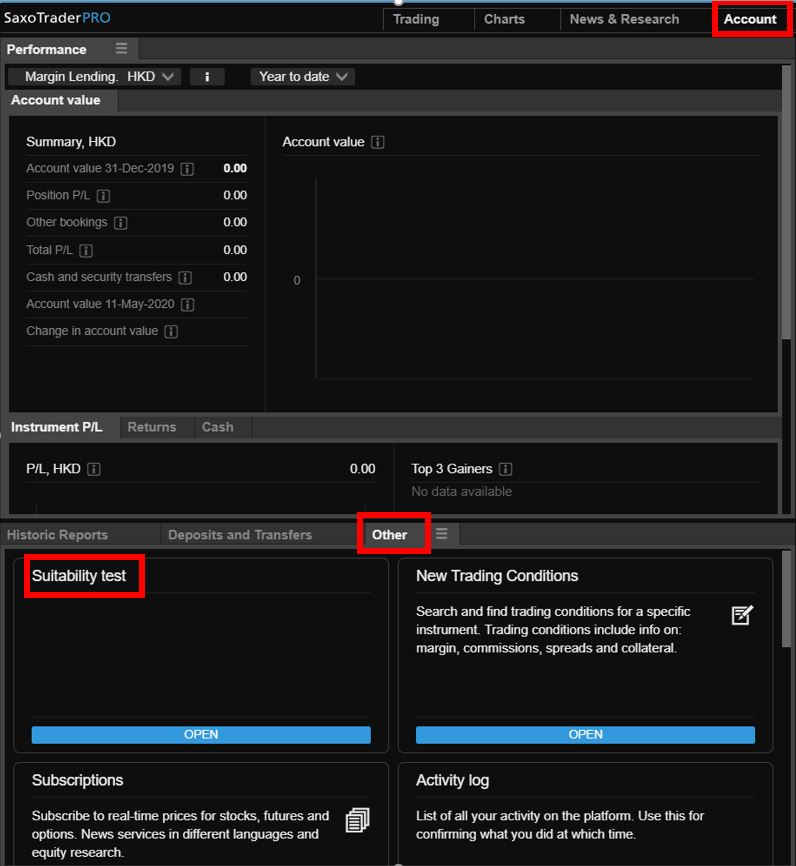Show info for Account value 31-Dec-2019
Image resolution: width=796 pixels, height=866 pixels.
coord(187,169)
